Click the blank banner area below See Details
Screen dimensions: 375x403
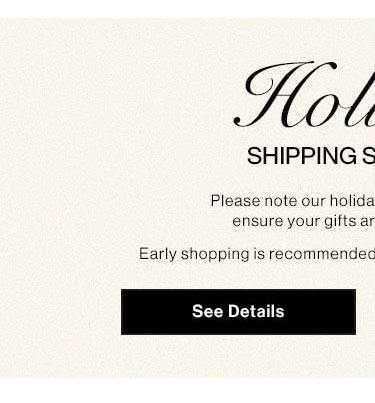click(238, 357)
